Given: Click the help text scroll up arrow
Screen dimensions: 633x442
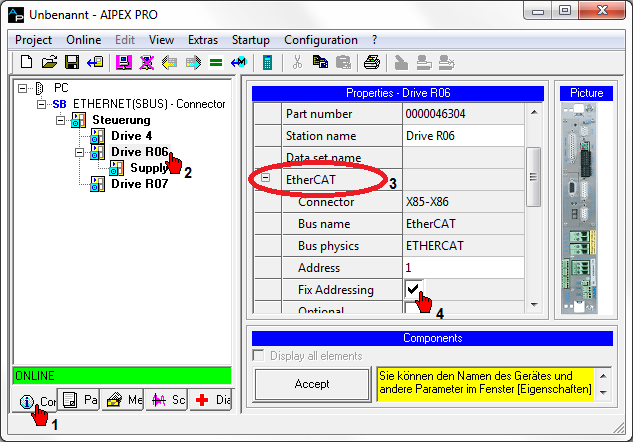Looking at the screenshot, I should [603, 376].
